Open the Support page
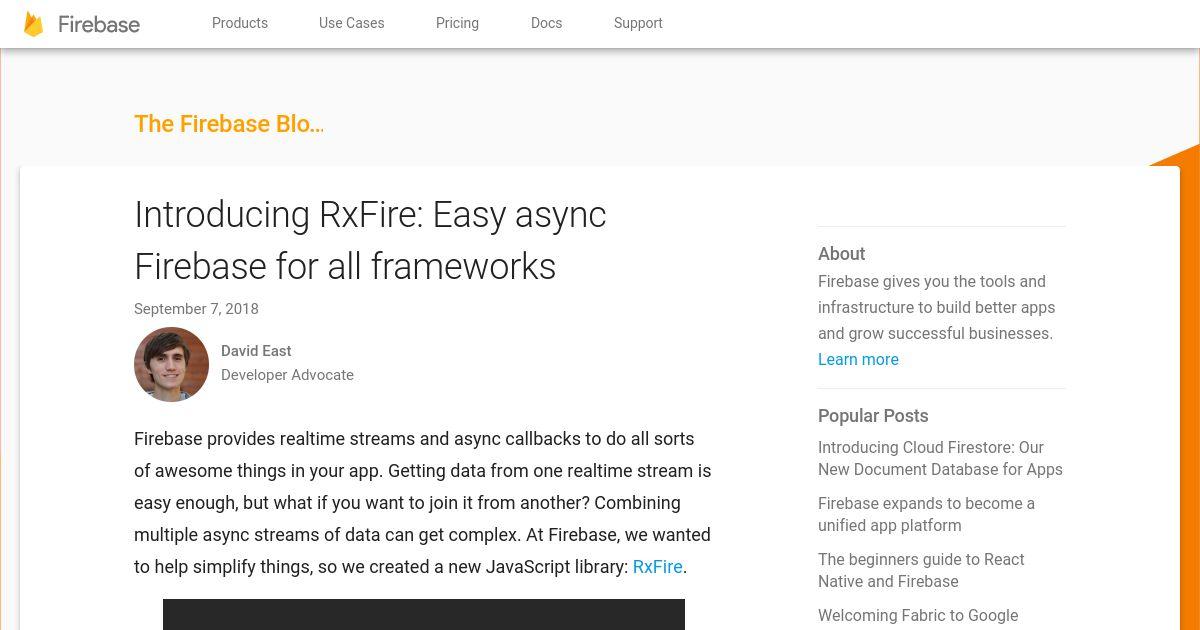 638,23
